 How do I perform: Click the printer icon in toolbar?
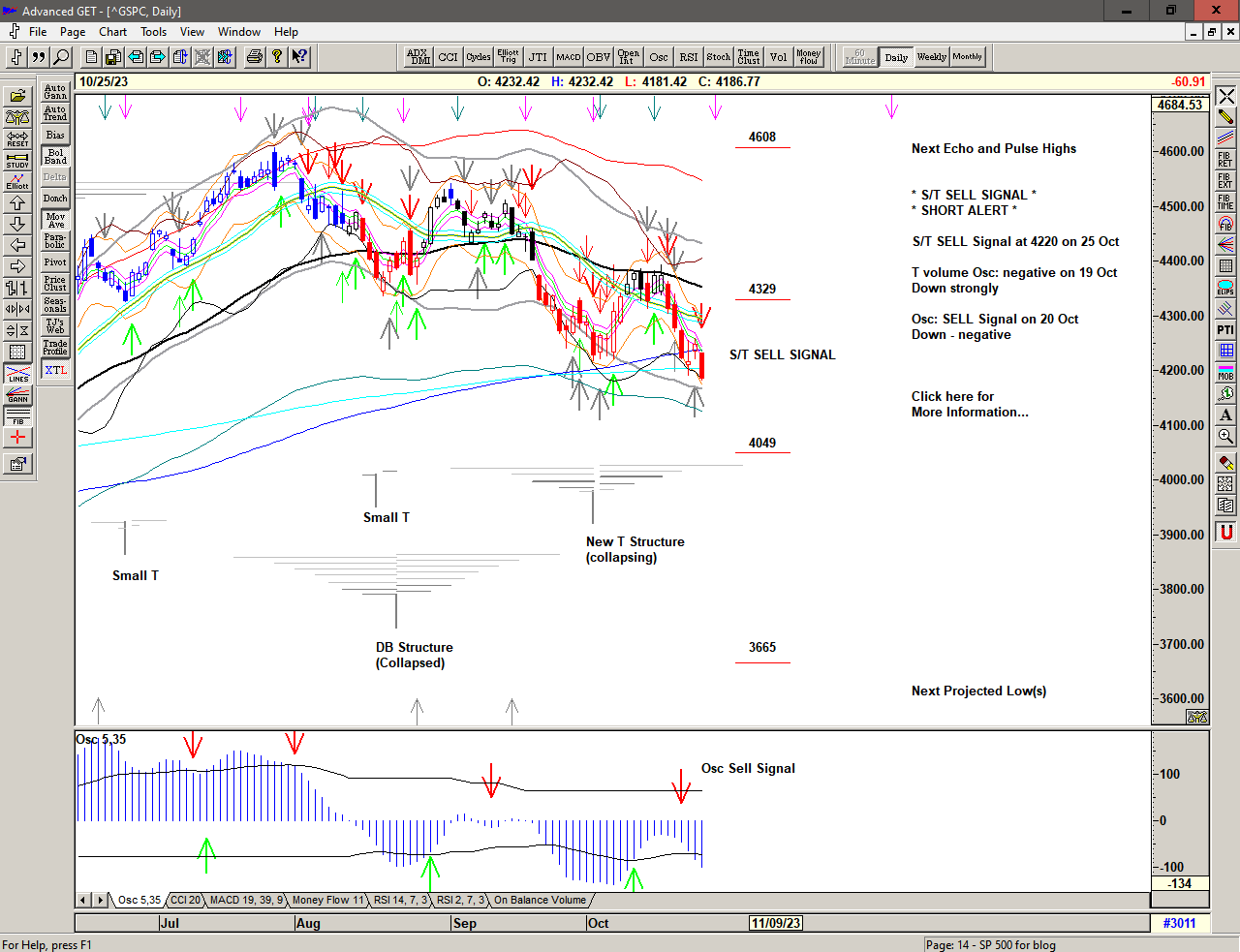click(x=255, y=57)
